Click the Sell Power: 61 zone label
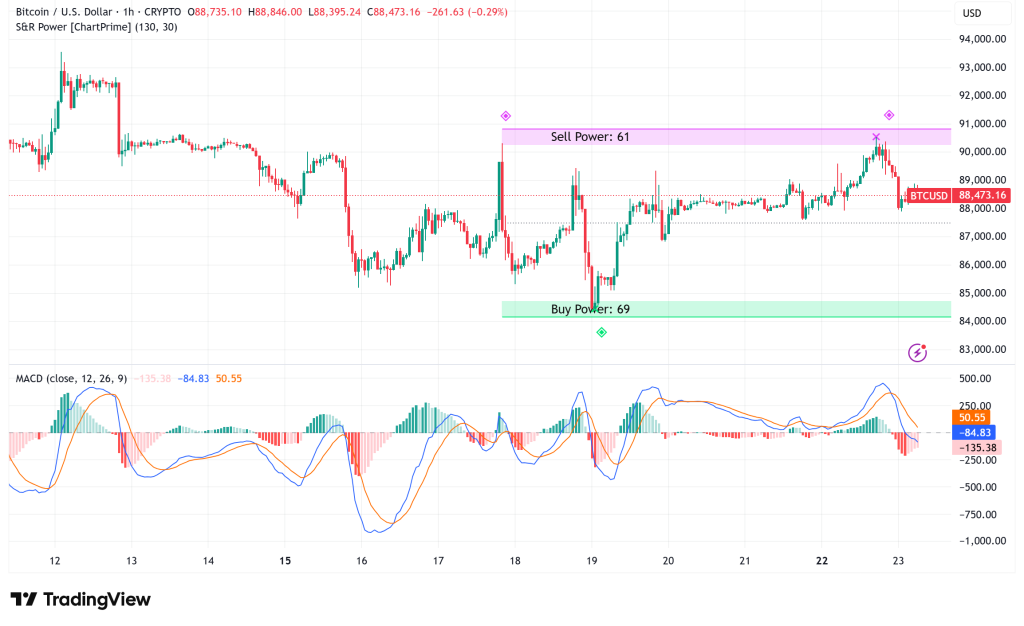 point(588,136)
